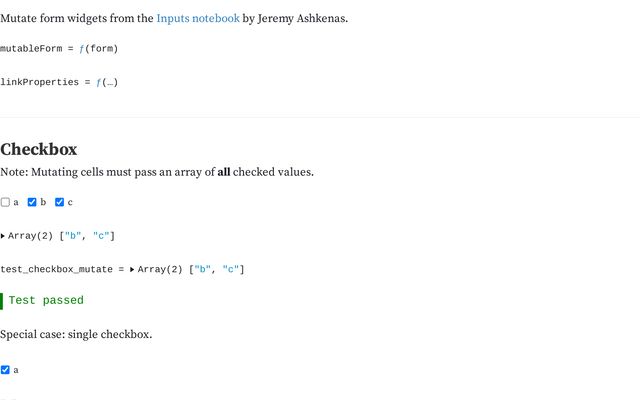Click the Checkbox section heading
This screenshot has width=640, height=400.
click(39, 149)
